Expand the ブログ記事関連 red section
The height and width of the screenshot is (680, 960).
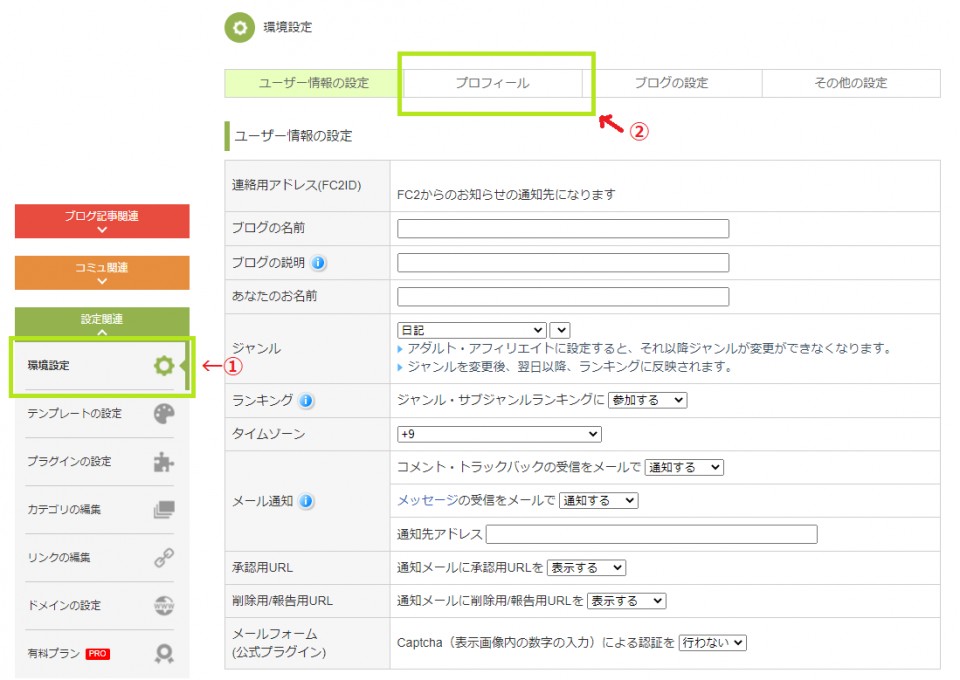click(x=102, y=221)
